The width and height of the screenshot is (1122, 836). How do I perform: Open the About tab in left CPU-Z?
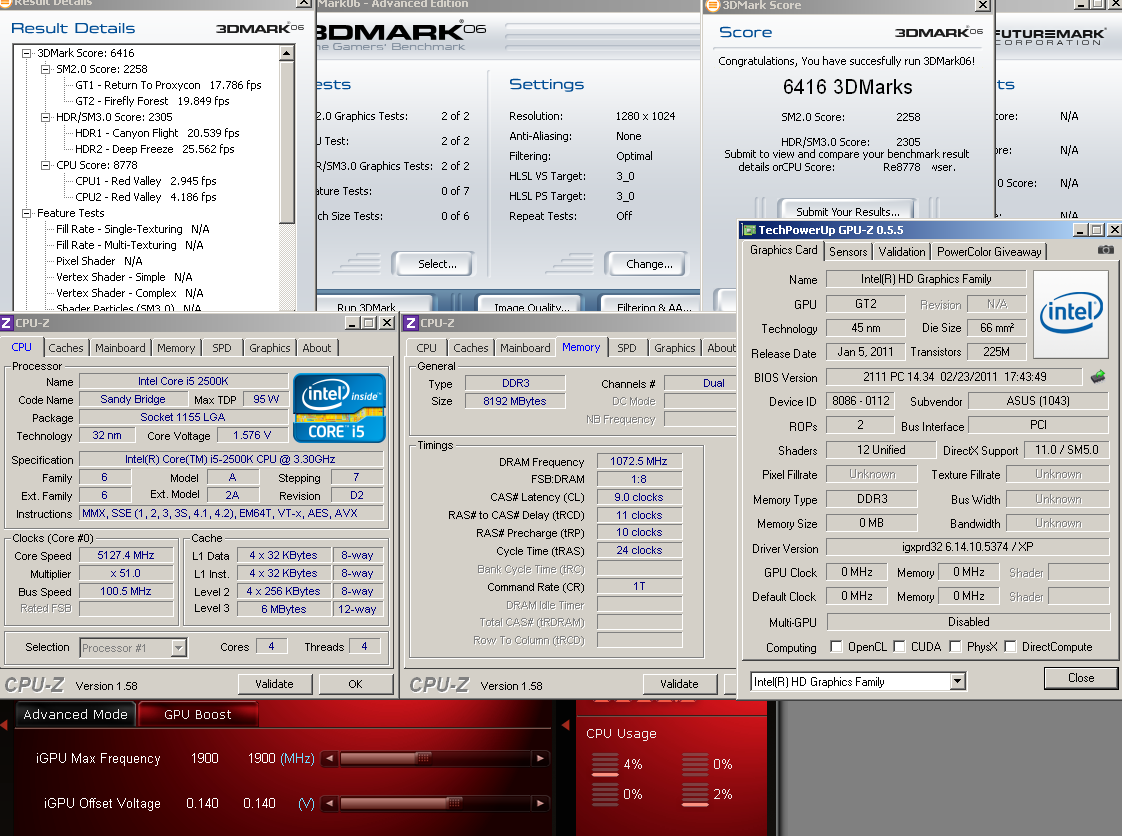coord(317,348)
